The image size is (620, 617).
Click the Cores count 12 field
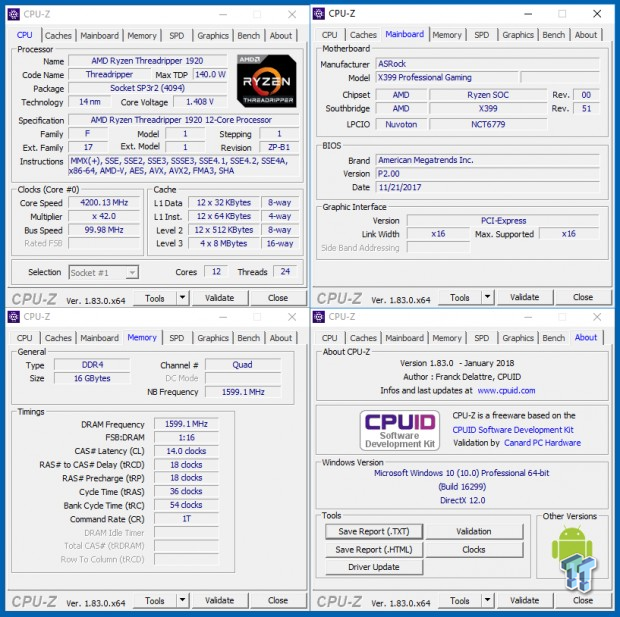[216, 272]
